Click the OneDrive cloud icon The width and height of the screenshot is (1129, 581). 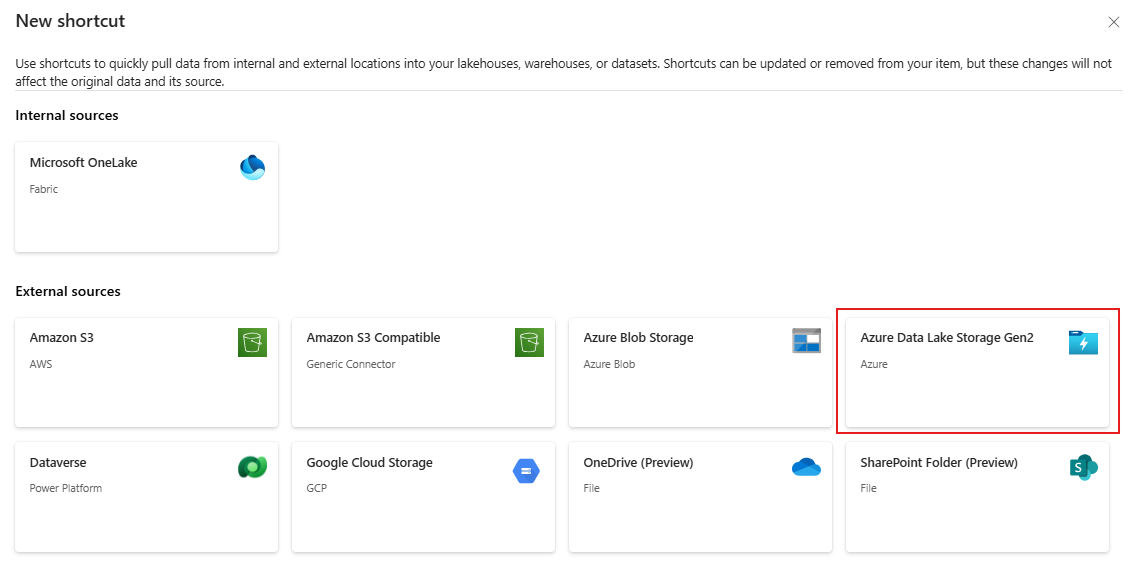point(806,467)
